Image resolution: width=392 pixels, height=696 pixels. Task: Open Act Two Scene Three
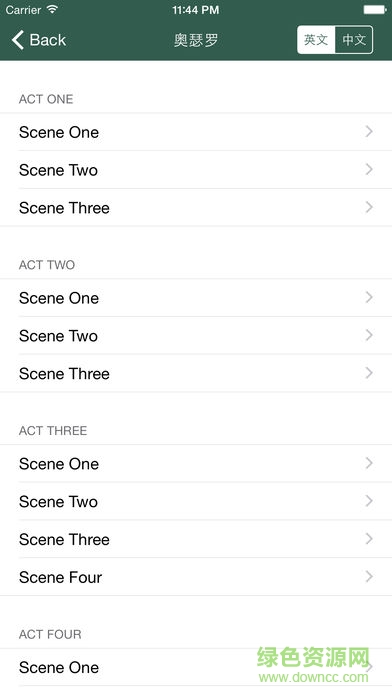(196, 373)
